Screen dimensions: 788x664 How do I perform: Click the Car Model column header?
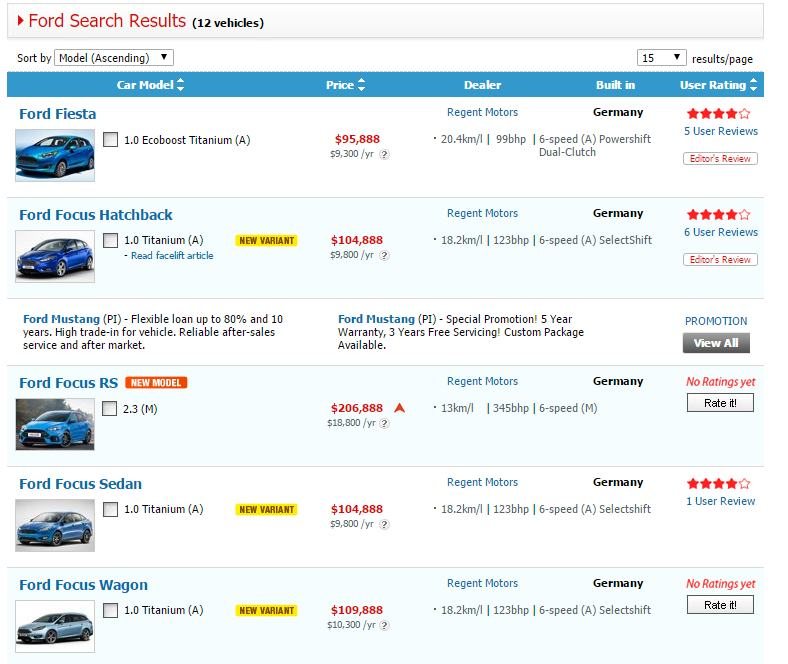(x=145, y=85)
